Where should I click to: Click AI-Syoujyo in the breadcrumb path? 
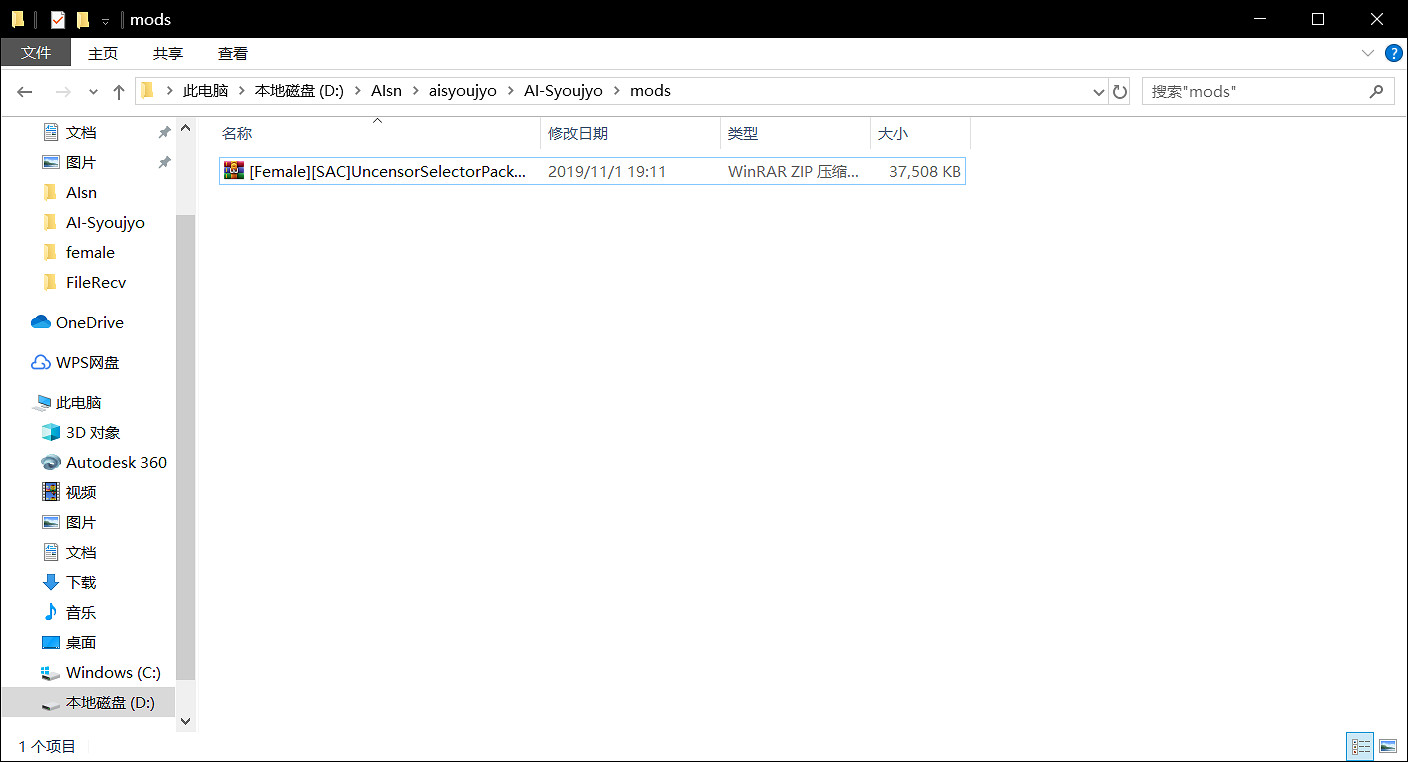(x=563, y=91)
